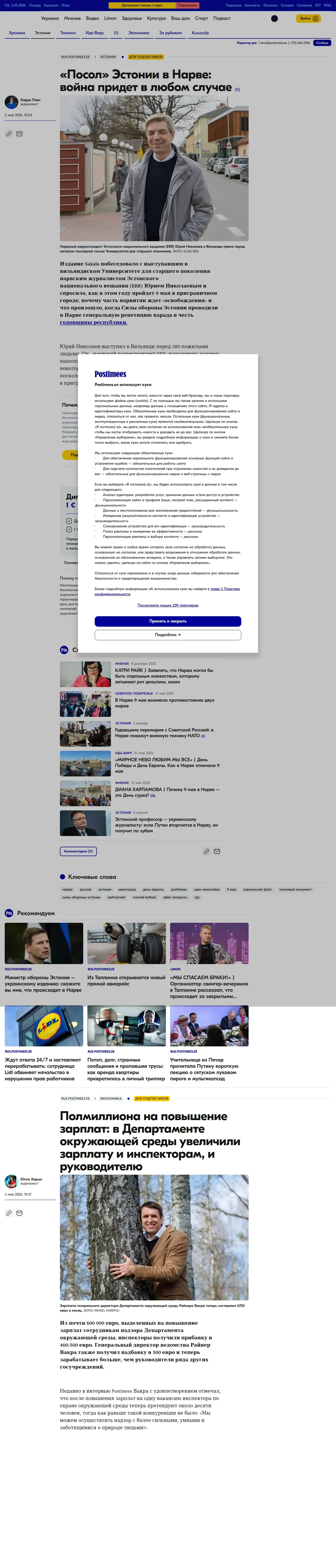Screen dimensions: 336x1568
Task: Open the Здоровье menu item
Action: [x=132, y=18]
